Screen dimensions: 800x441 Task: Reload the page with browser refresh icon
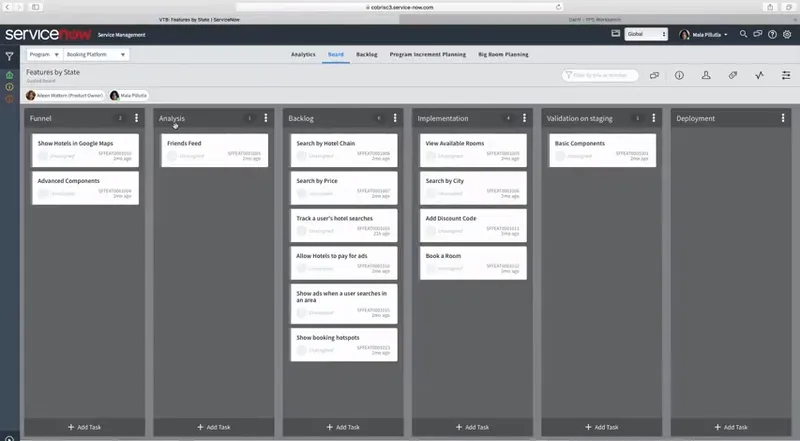point(558,7)
